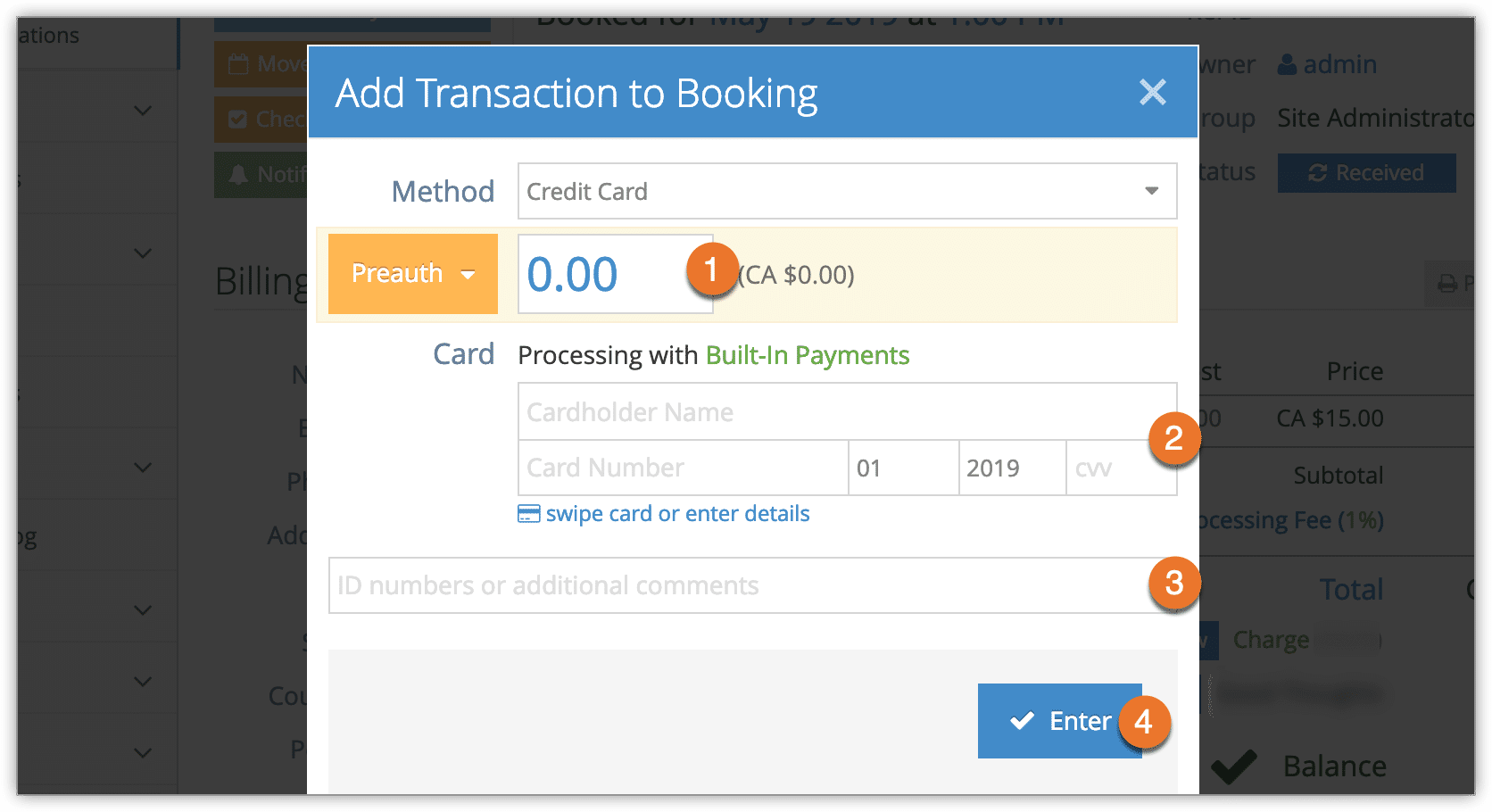Open the Method Credit Card dropdown
1492x812 pixels.
click(x=847, y=191)
